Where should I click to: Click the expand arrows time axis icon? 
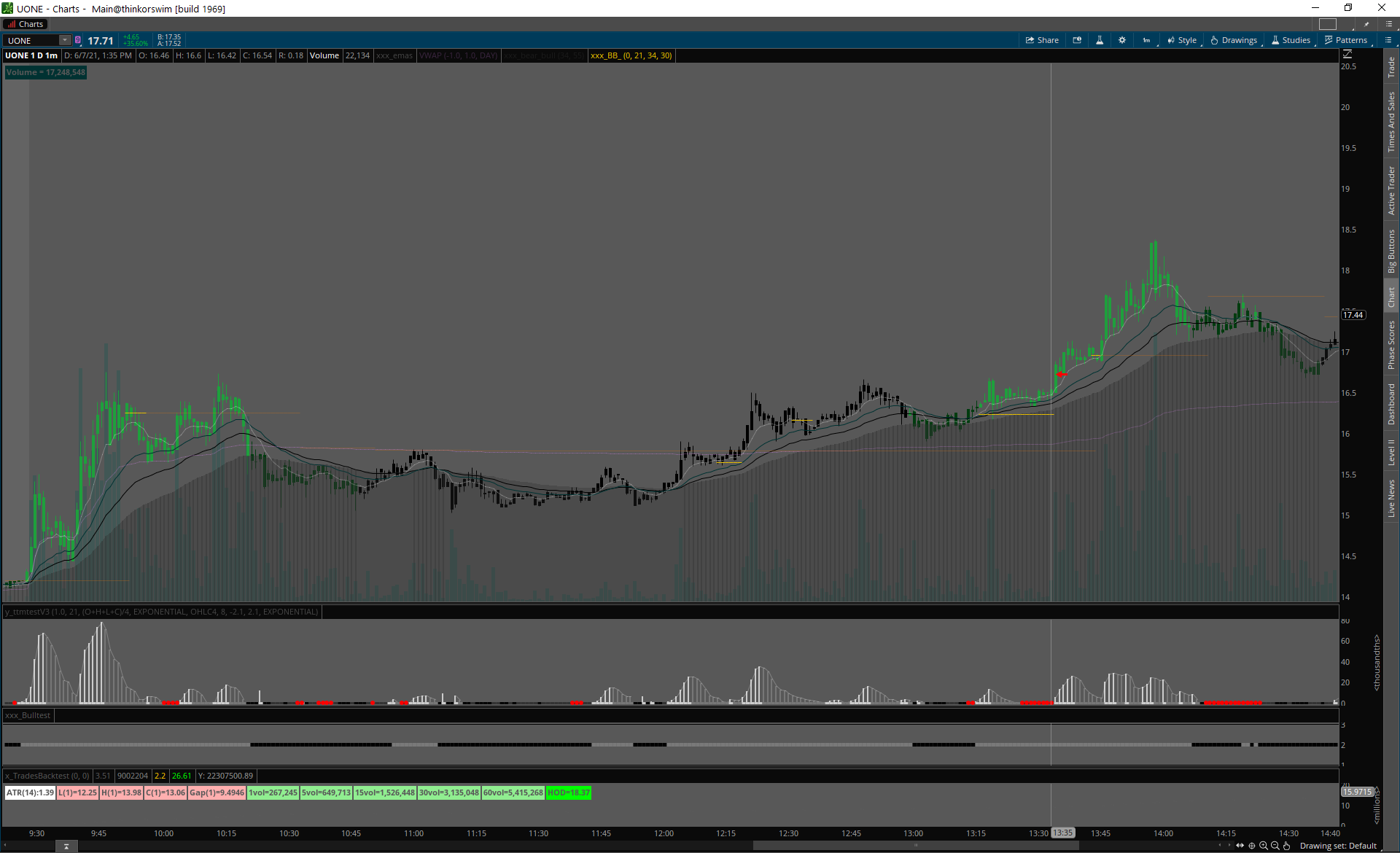tap(1240, 846)
